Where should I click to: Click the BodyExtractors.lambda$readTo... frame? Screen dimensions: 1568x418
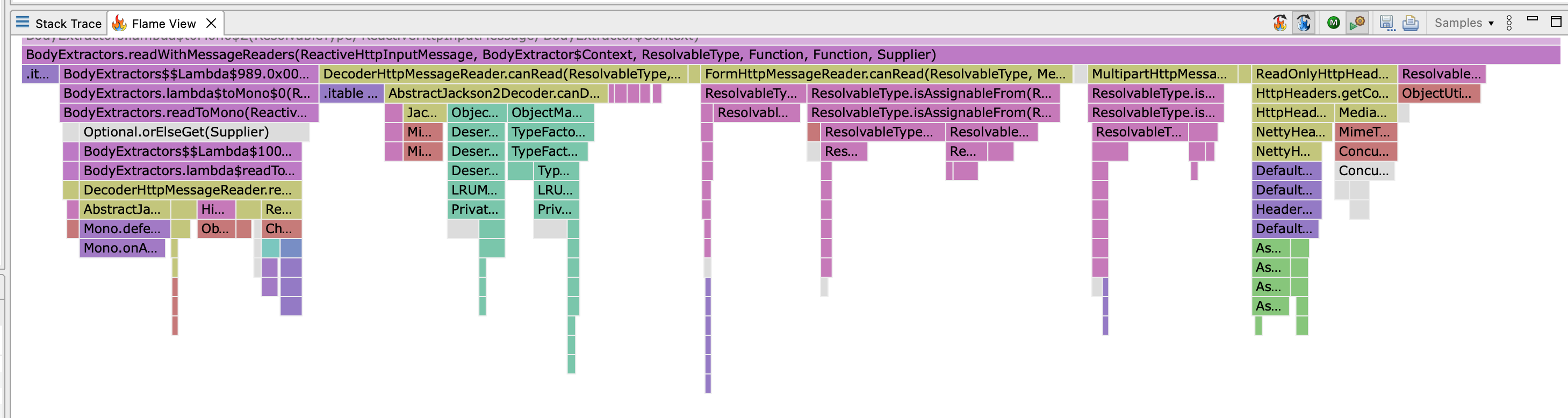click(190, 171)
